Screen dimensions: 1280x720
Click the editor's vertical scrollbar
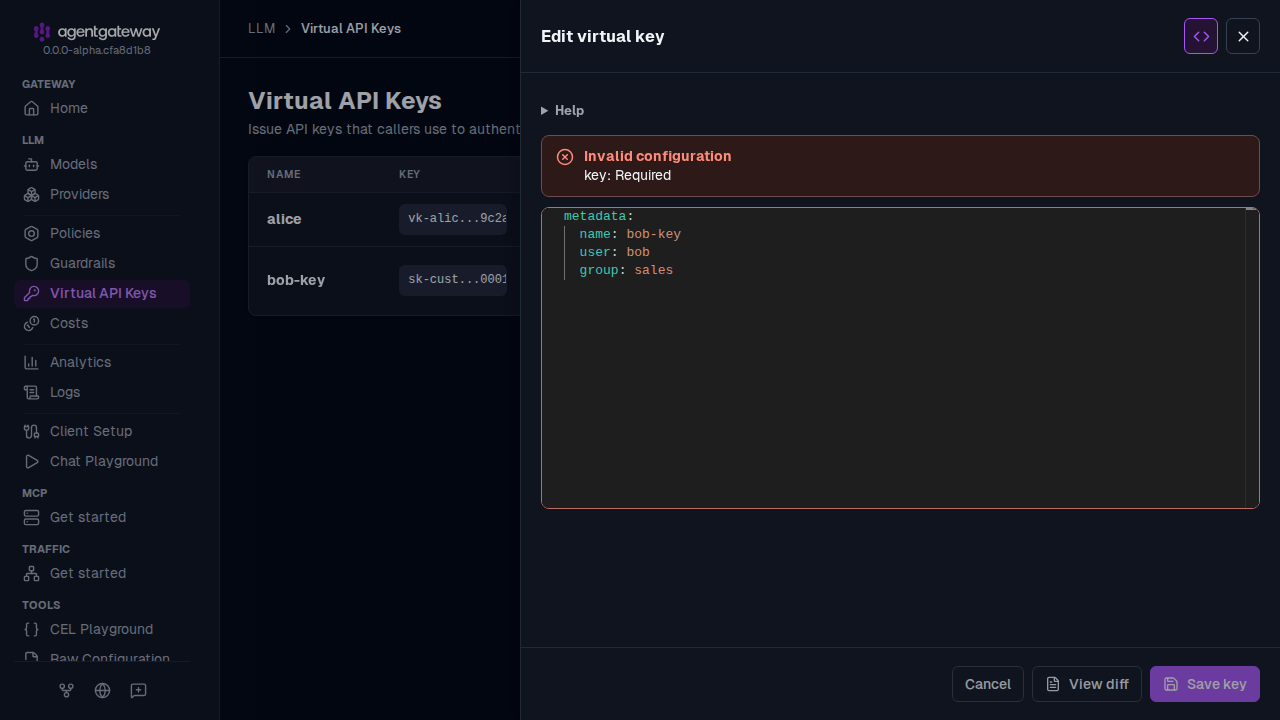(1251, 358)
